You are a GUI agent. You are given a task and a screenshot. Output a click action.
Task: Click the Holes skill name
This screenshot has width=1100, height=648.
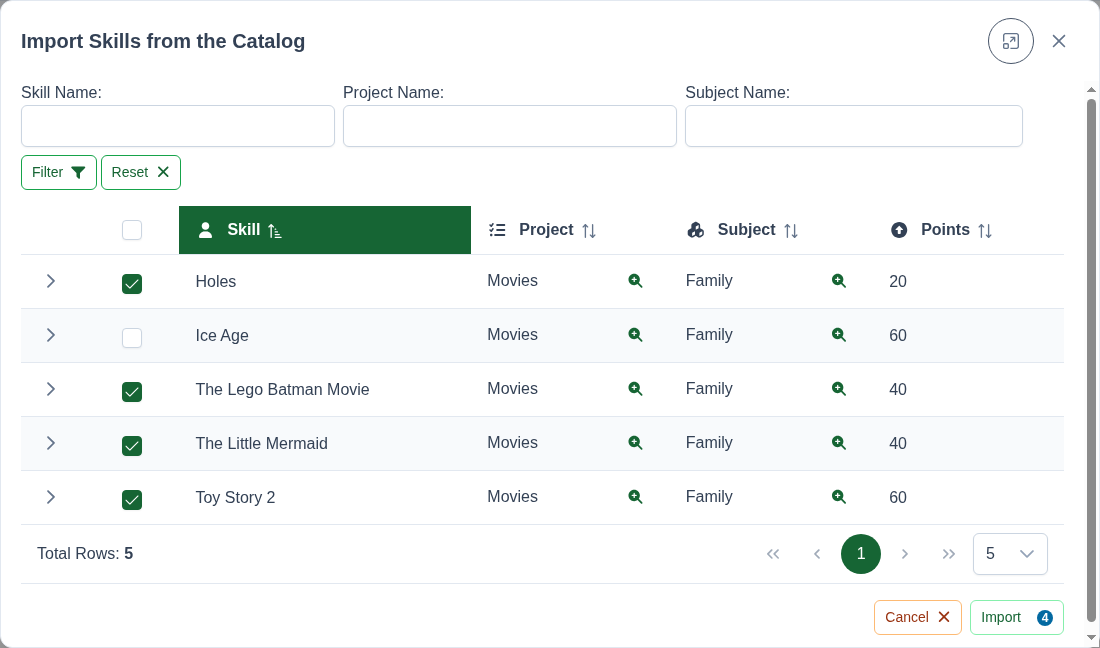tap(215, 282)
